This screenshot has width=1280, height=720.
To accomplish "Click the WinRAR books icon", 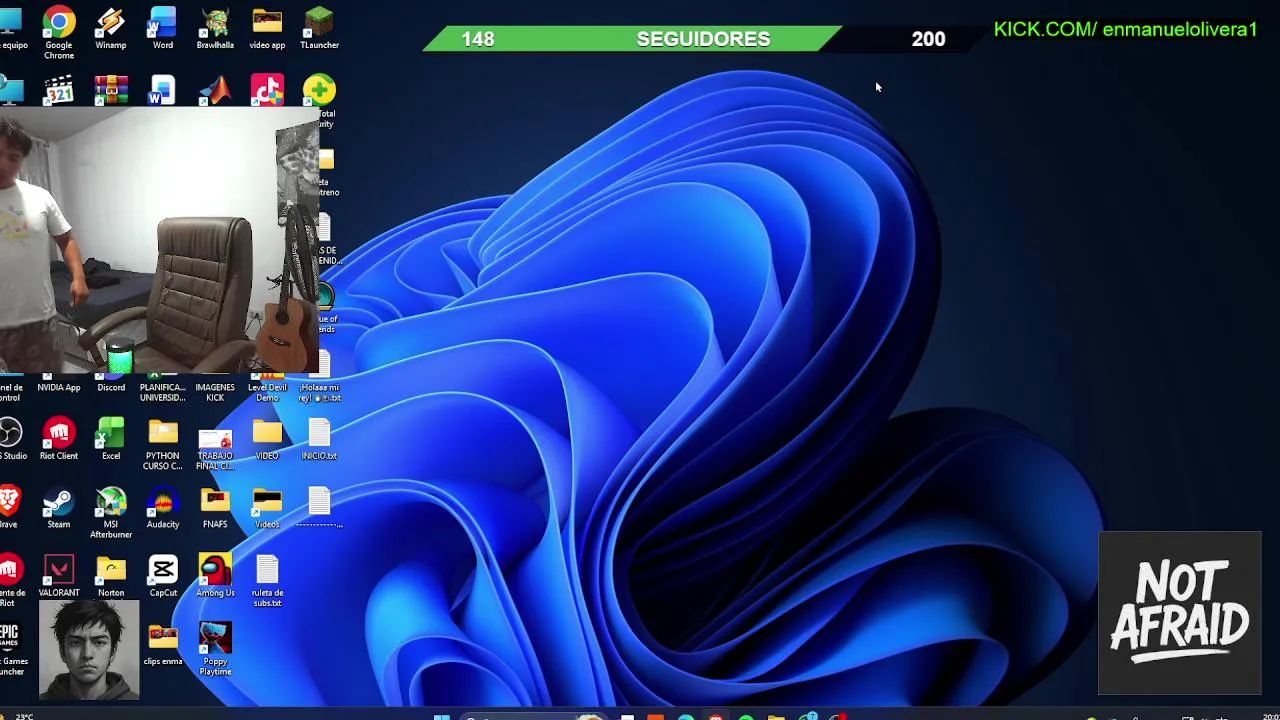I will pos(111,90).
